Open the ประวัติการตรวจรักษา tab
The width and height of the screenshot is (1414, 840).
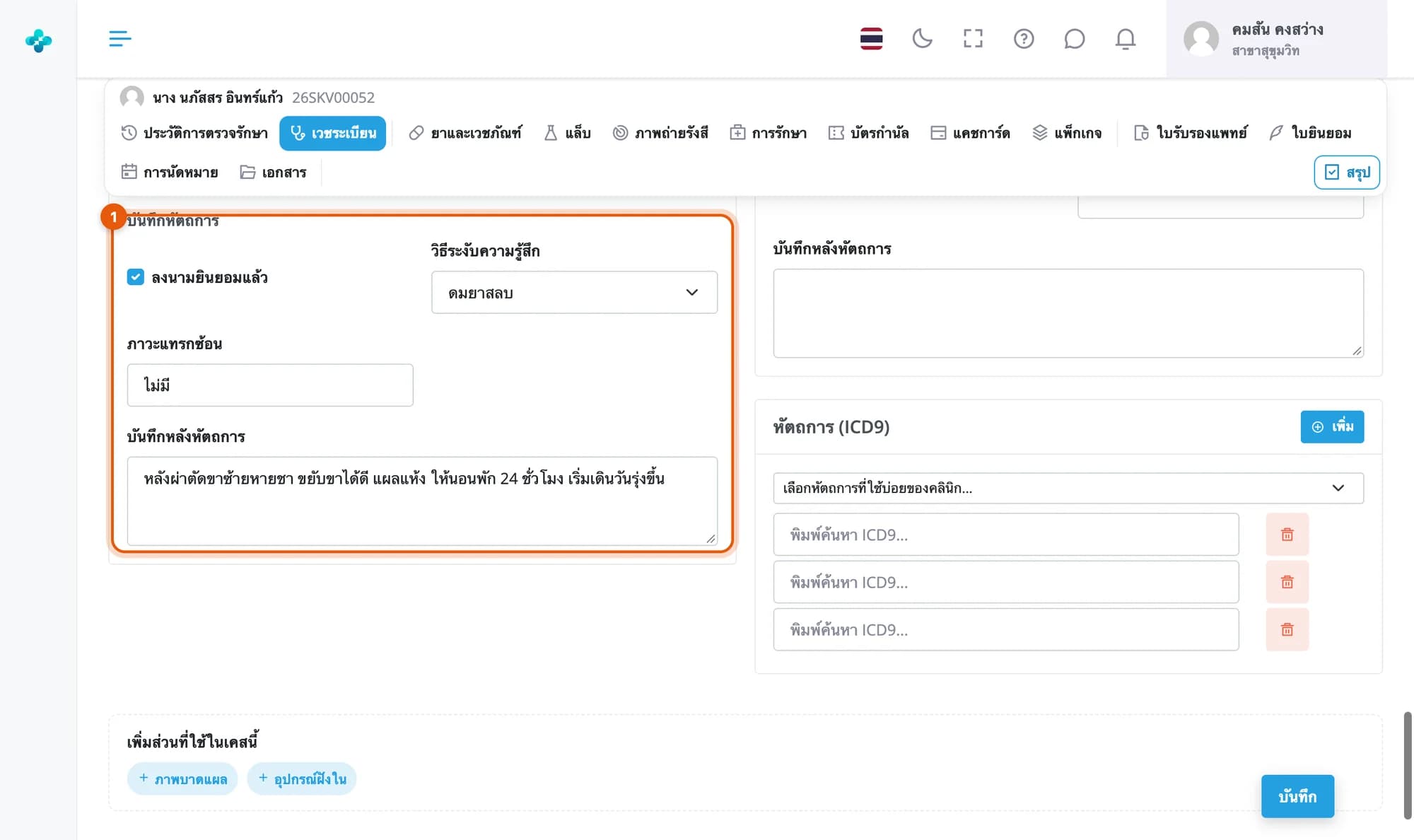(x=194, y=133)
